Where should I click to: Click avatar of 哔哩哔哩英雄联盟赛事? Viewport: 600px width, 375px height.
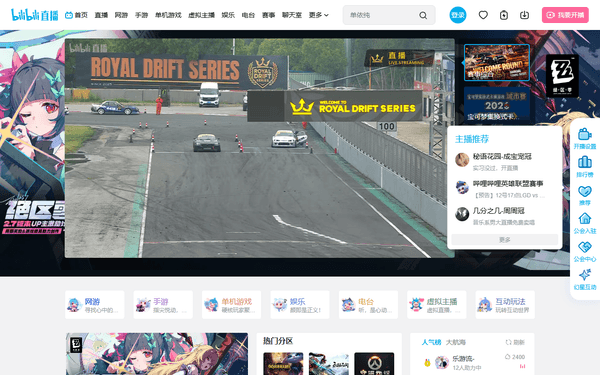tap(462, 187)
